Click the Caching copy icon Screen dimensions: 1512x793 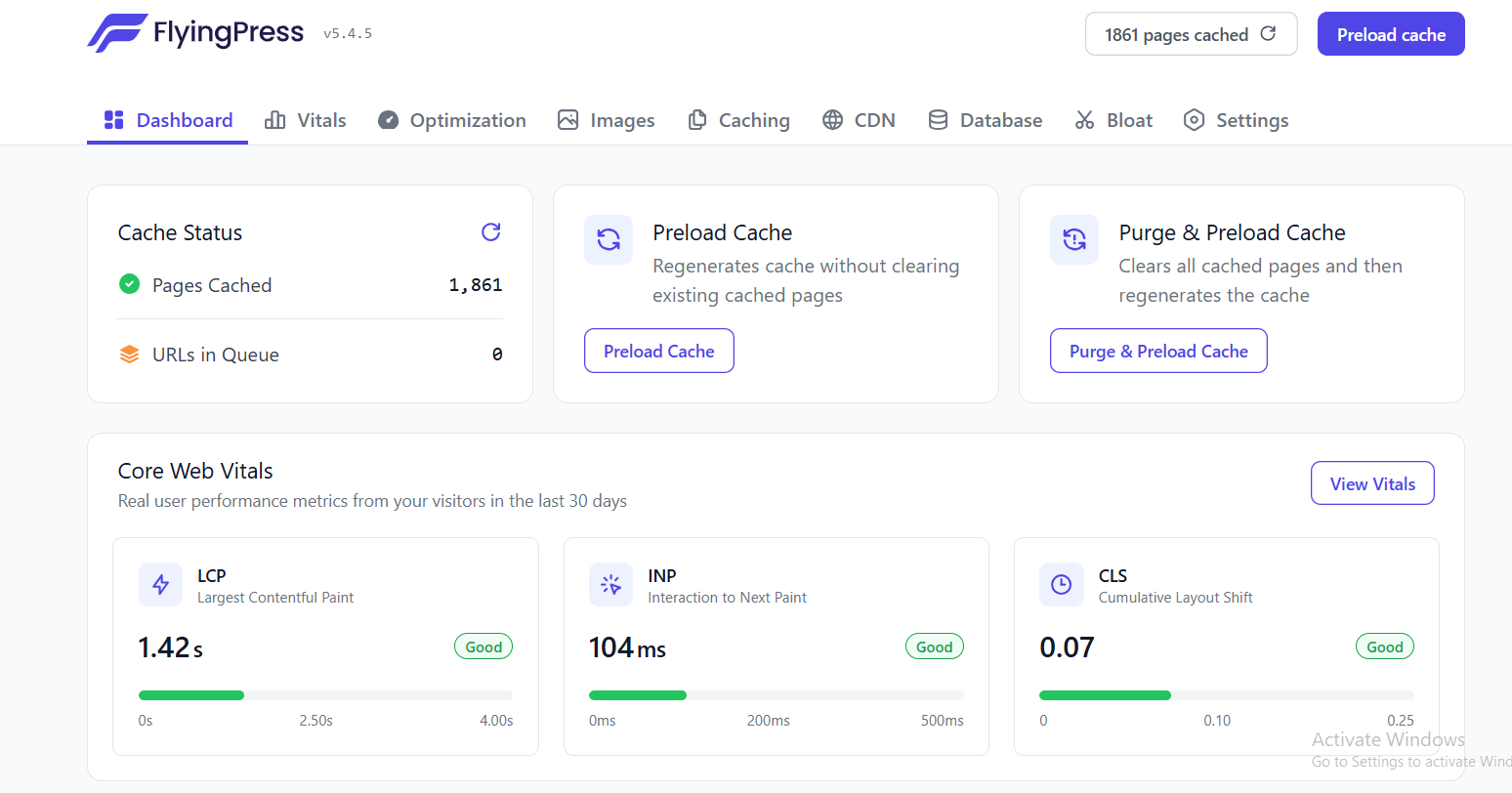point(697,120)
